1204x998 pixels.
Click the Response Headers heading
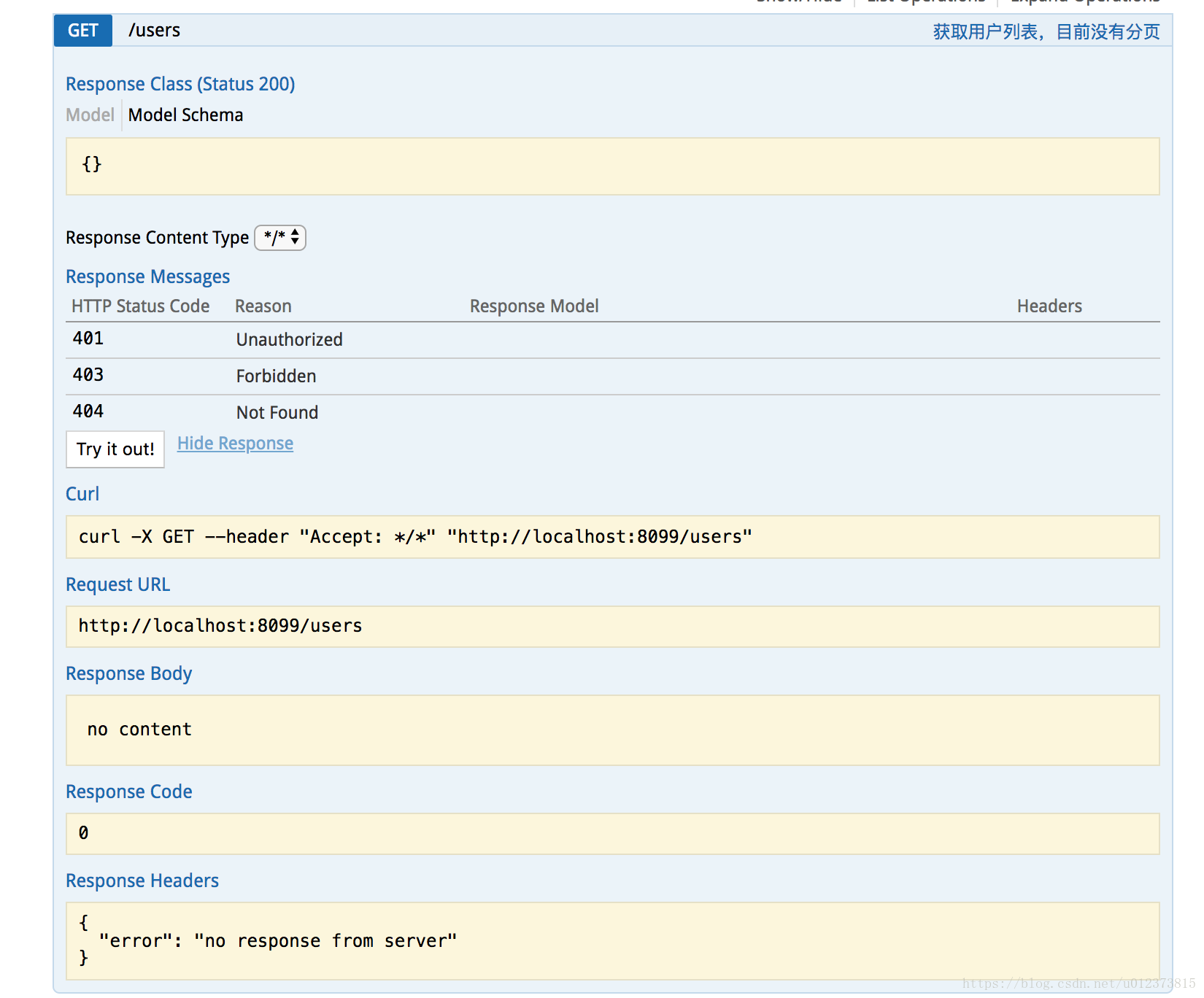pos(142,881)
